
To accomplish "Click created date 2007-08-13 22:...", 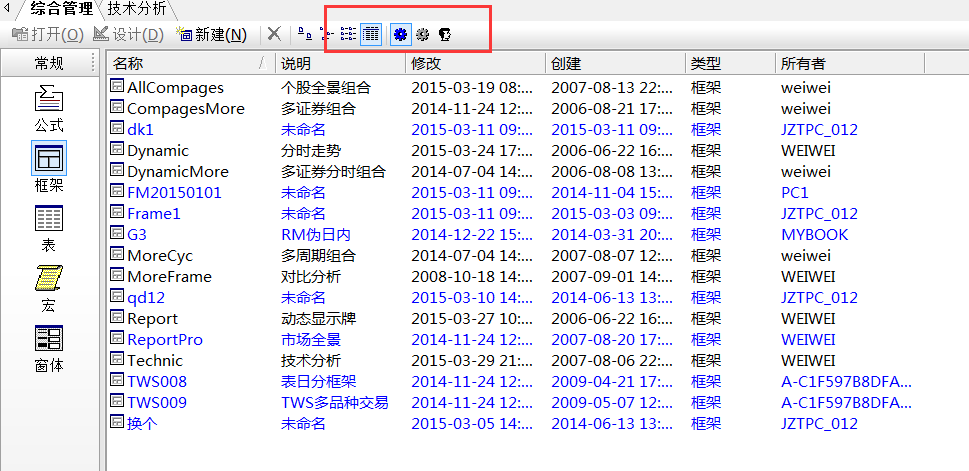I will [612, 87].
